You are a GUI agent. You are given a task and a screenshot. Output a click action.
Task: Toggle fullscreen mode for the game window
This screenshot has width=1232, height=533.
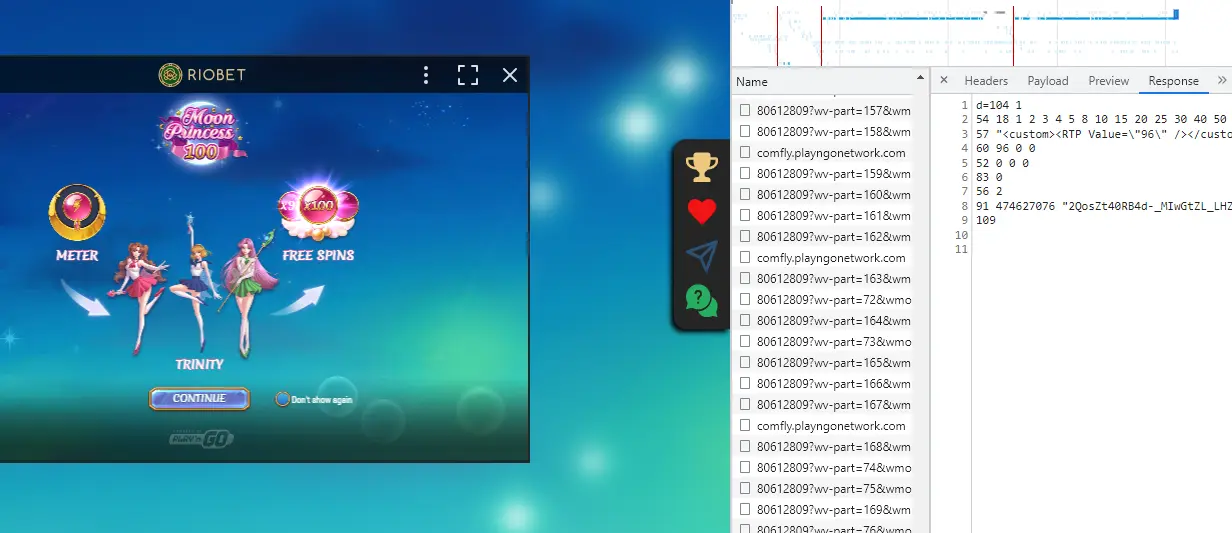pyautogui.click(x=468, y=75)
